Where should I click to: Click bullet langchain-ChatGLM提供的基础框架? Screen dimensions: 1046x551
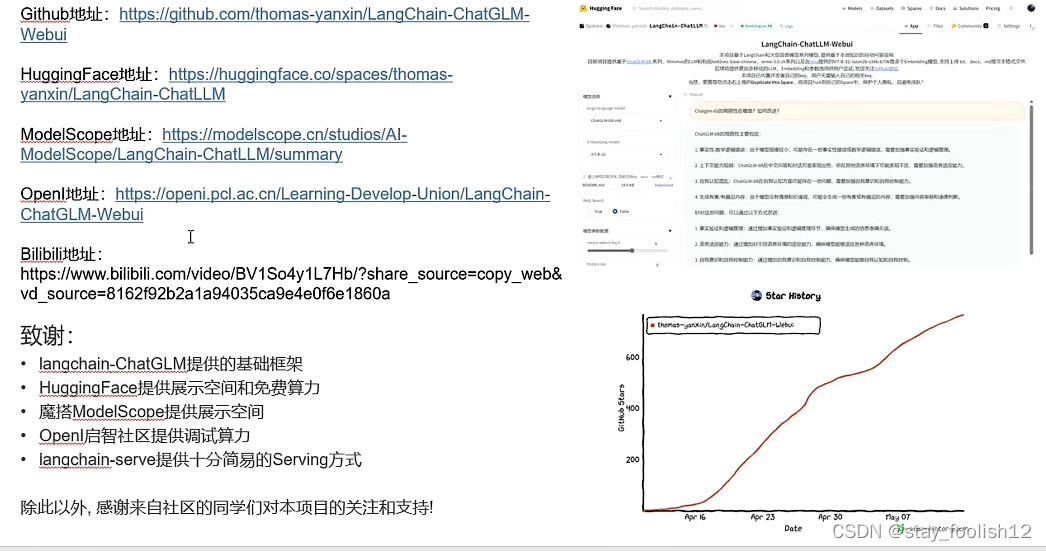coord(171,364)
